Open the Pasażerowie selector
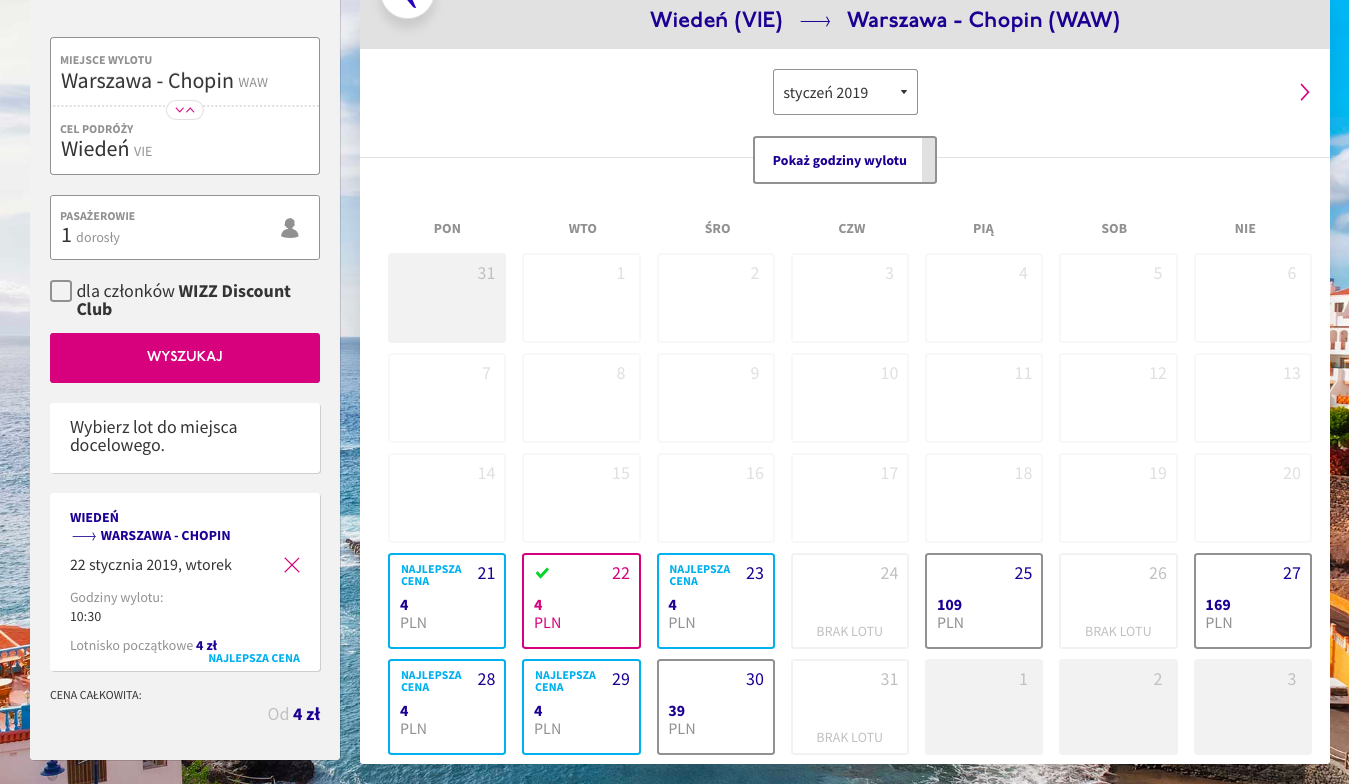Image resolution: width=1349 pixels, height=784 pixels. click(185, 228)
